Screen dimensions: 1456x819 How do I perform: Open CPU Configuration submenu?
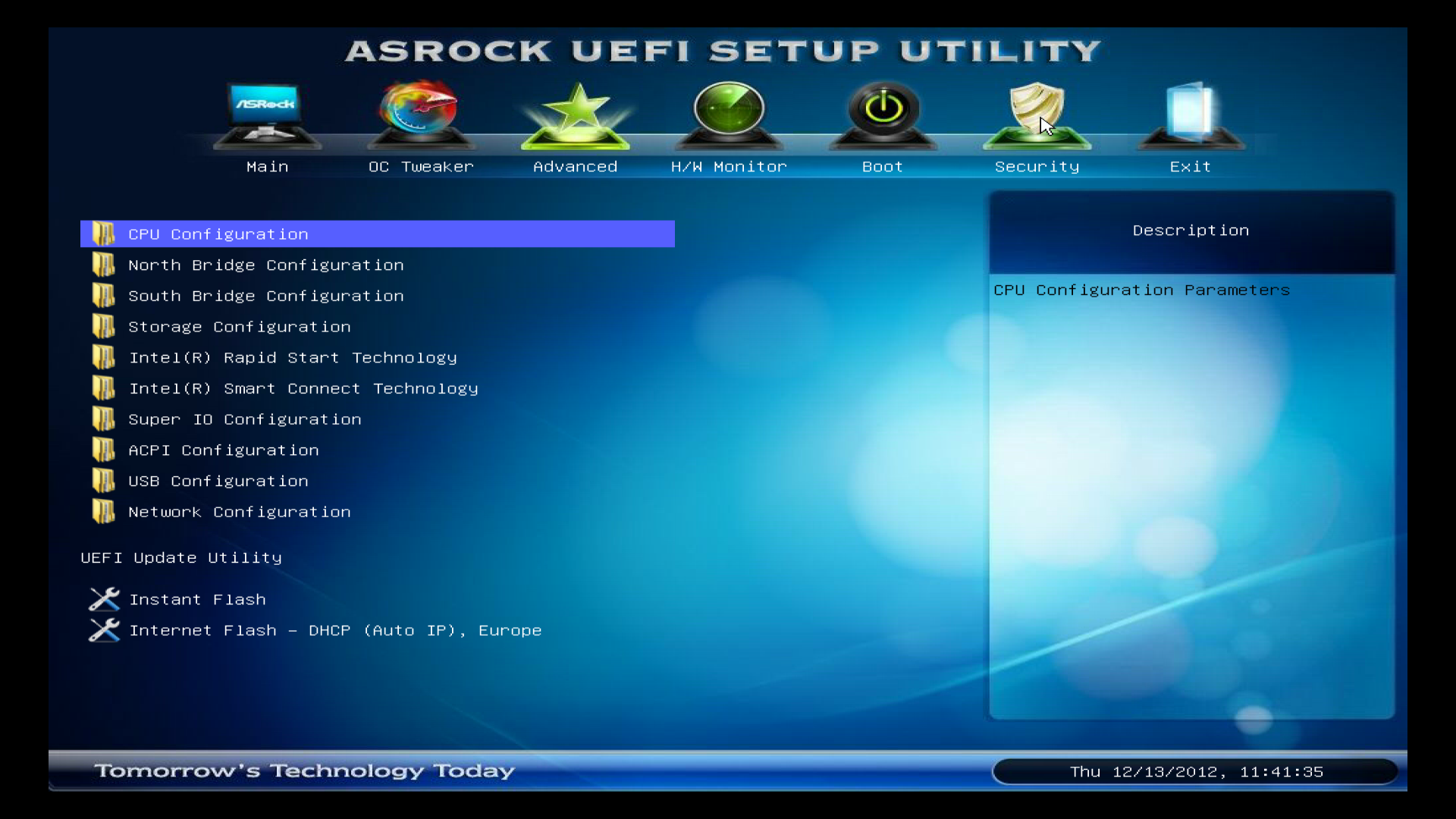tap(218, 234)
